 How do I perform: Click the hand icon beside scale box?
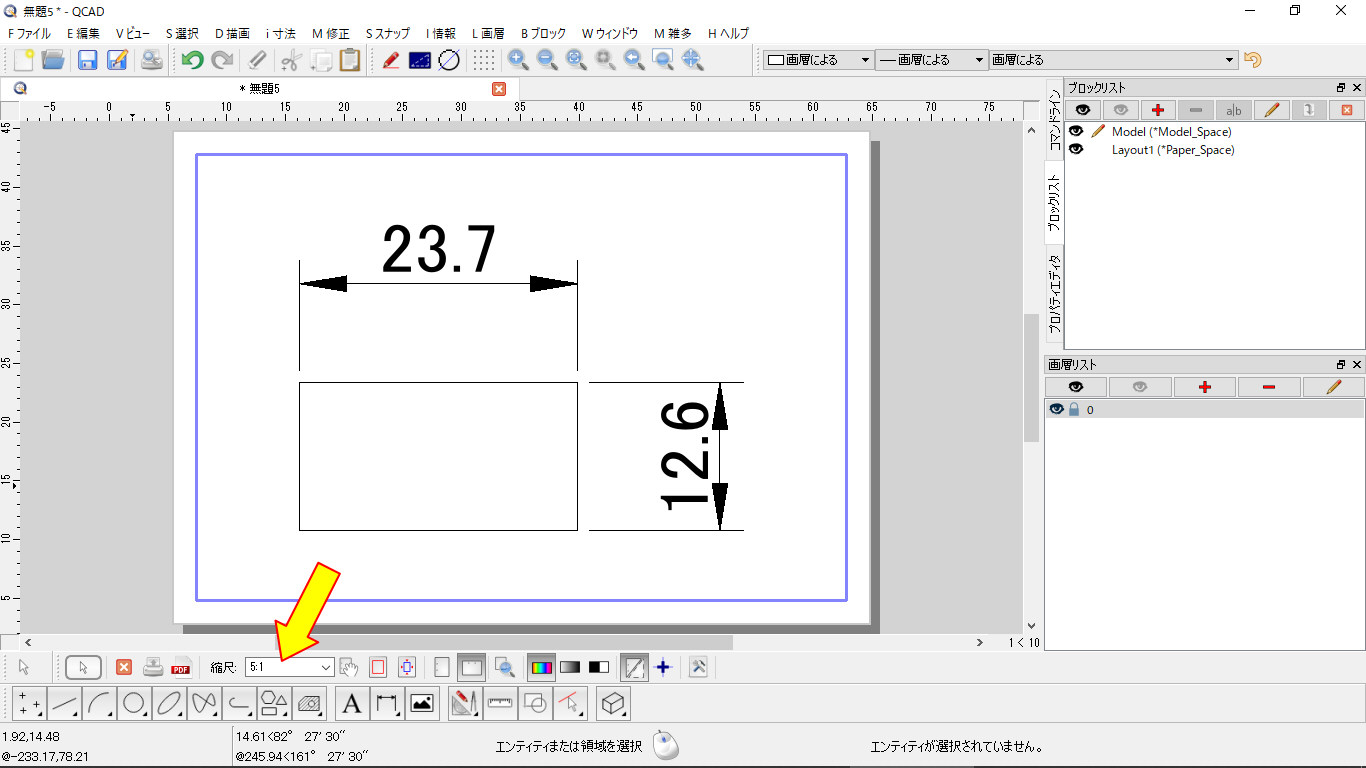click(x=349, y=667)
